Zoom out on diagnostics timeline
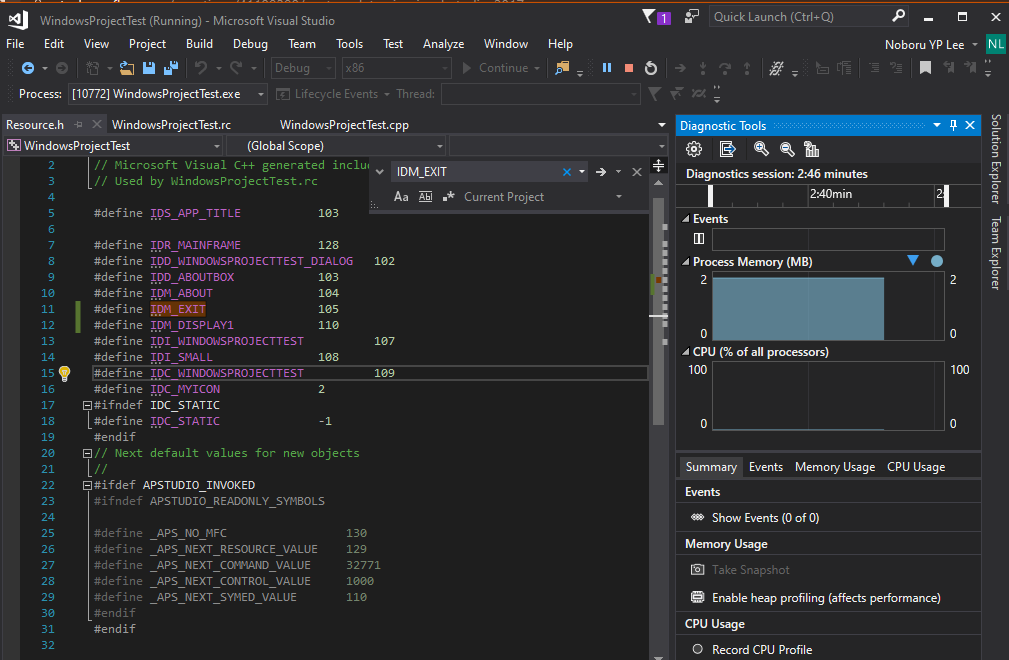The image size is (1009, 660). point(786,150)
